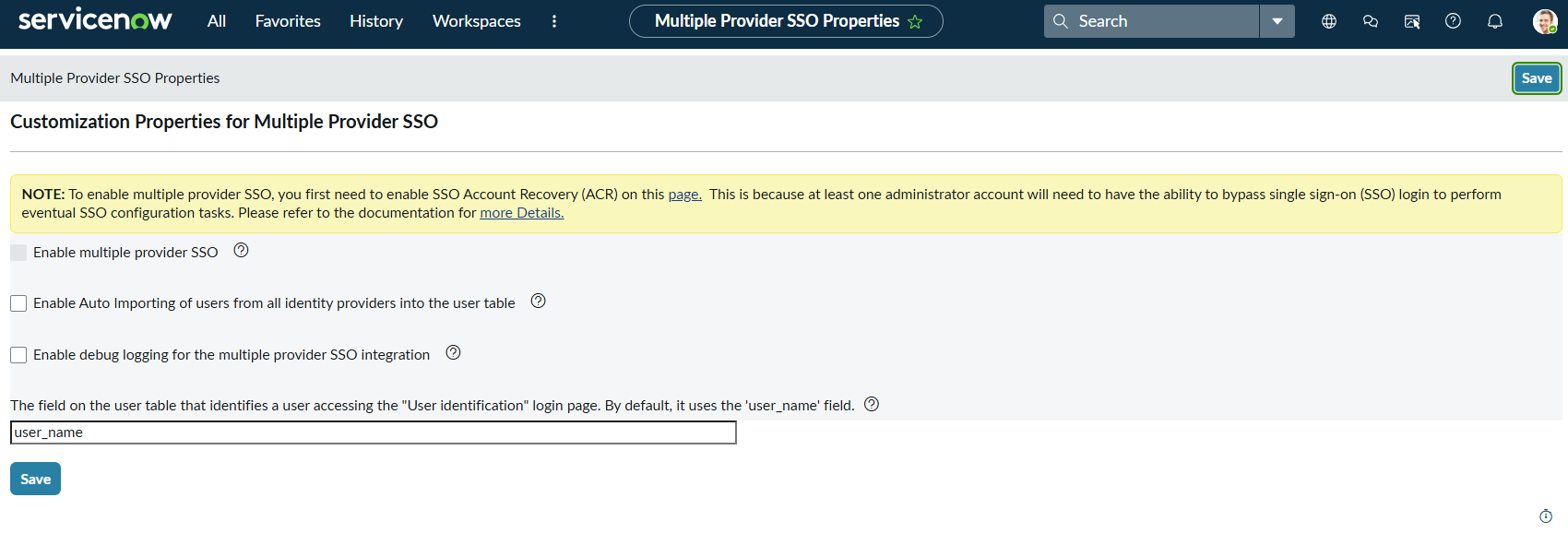The image size is (1568, 533).
Task: Toggle Enable multiple provider SSO checkbox
Action: (18, 253)
